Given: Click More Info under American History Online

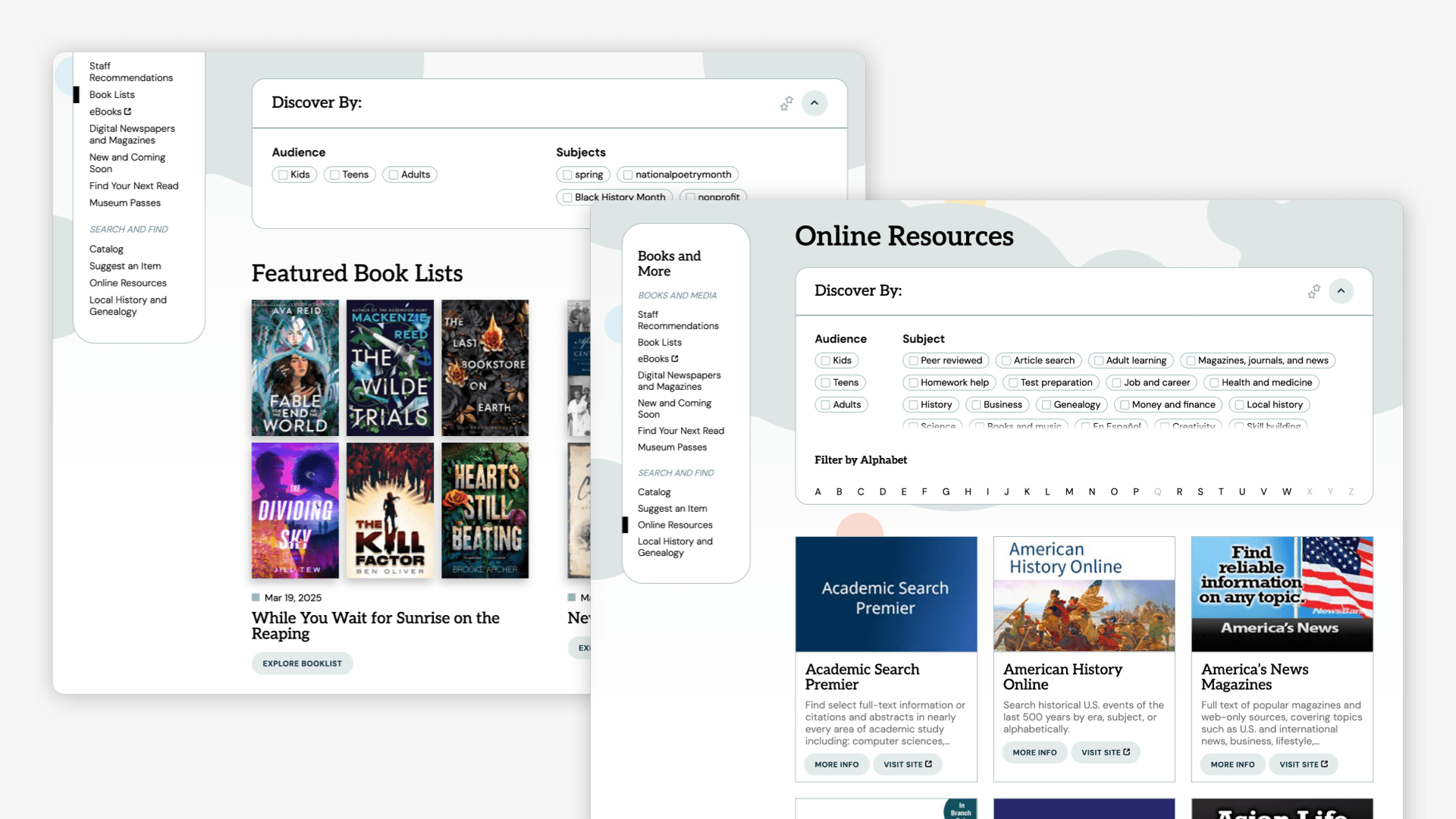Looking at the screenshot, I should [1034, 752].
